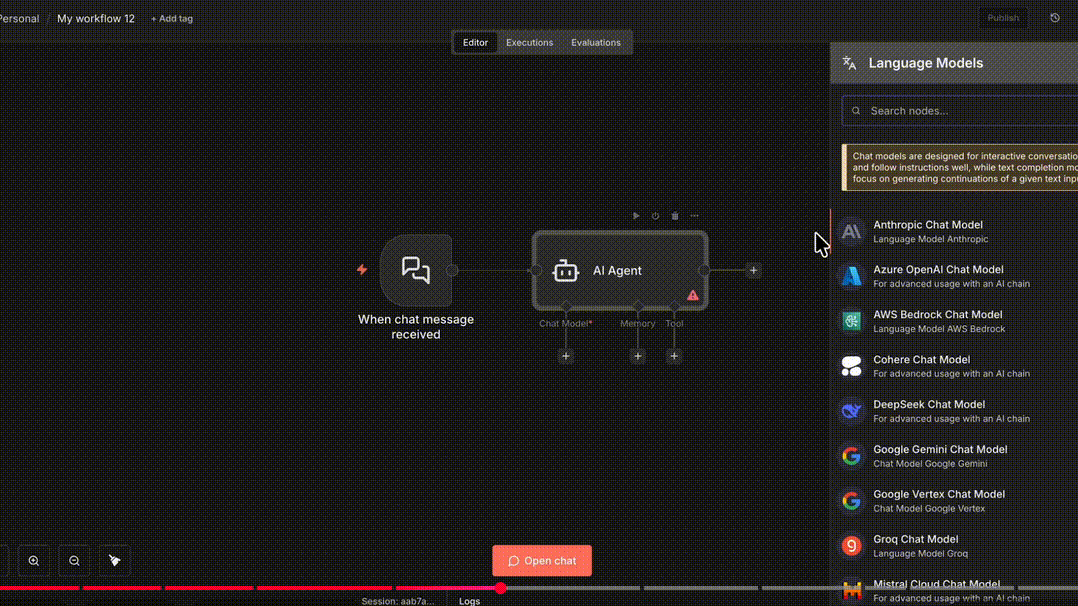1078x606 pixels.
Task: Switch to the Executions tab
Action: (529, 42)
